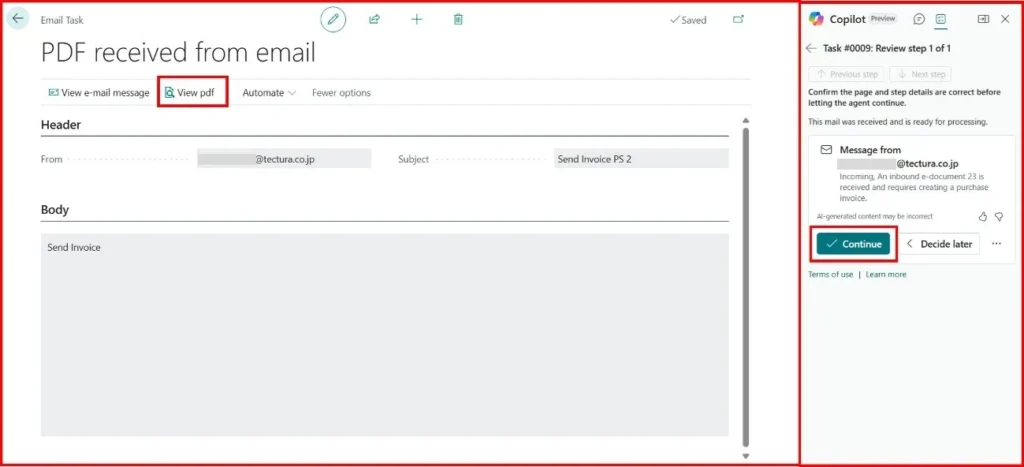This screenshot has width=1024, height=467.
Task: Give thumbs down on AI message
Action: (x=998, y=216)
